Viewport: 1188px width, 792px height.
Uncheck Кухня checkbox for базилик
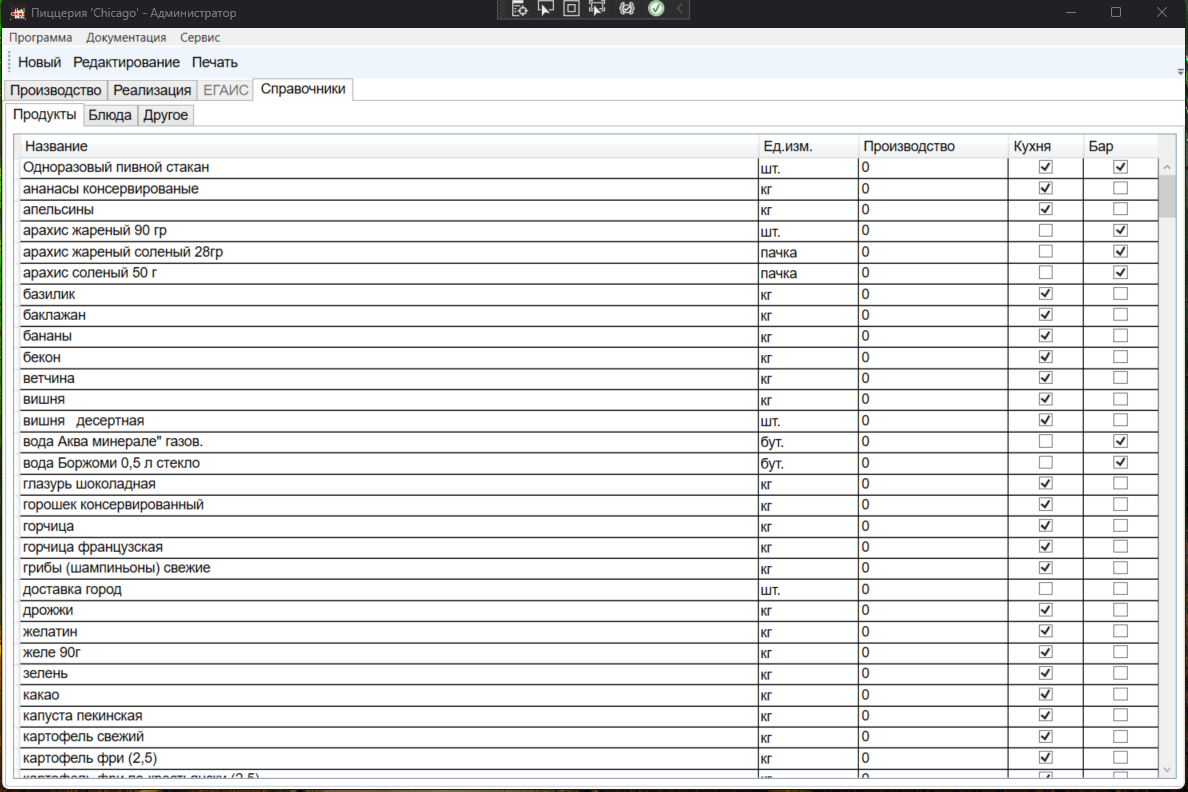[x=1046, y=293]
